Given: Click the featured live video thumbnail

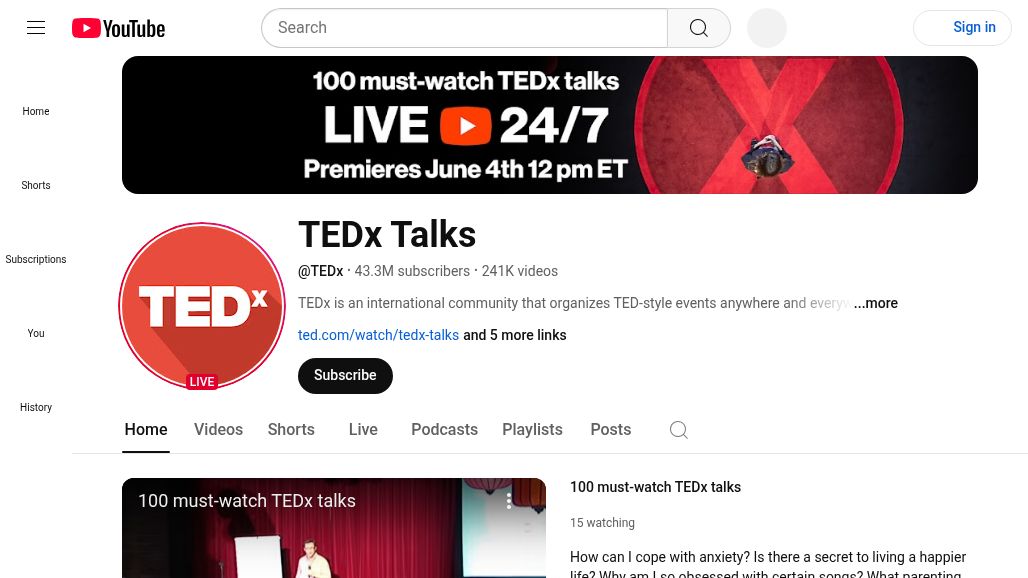Looking at the screenshot, I should [334, 528].
